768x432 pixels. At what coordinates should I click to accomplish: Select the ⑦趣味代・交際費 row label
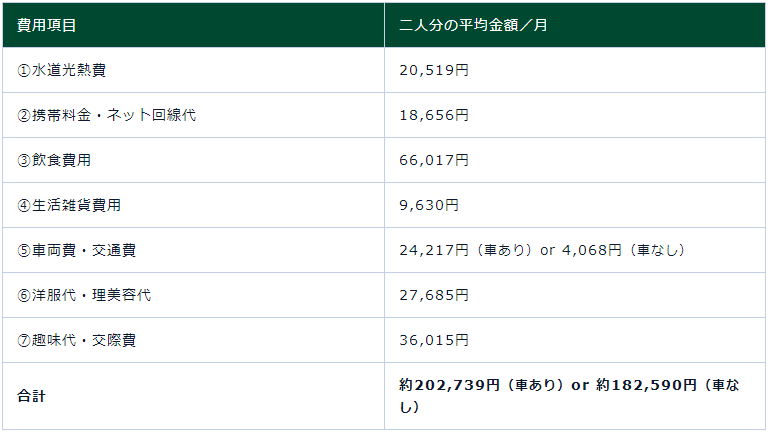click(76, 340)
